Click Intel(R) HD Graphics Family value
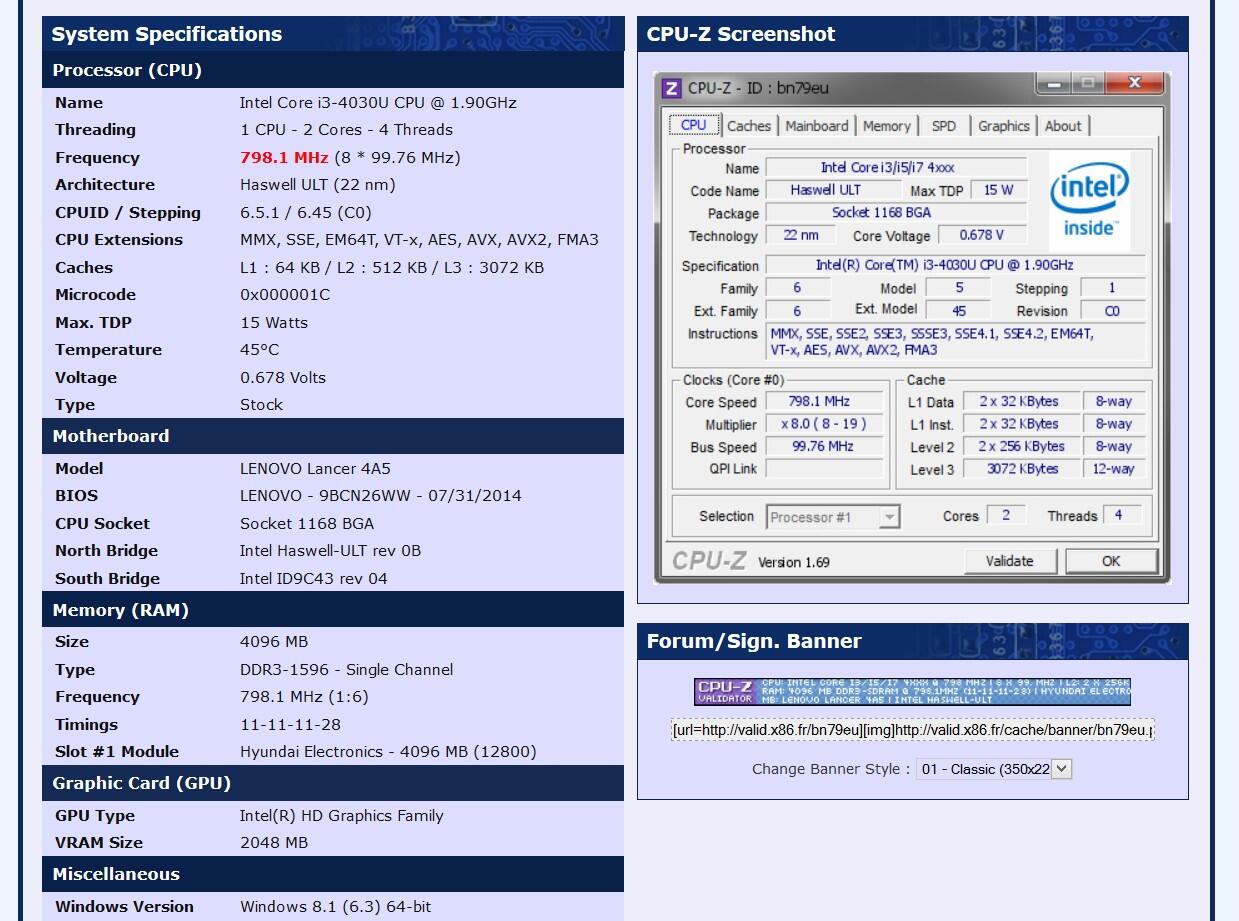The width and height of the screenshot is (1239, 921). pos(342,816)
